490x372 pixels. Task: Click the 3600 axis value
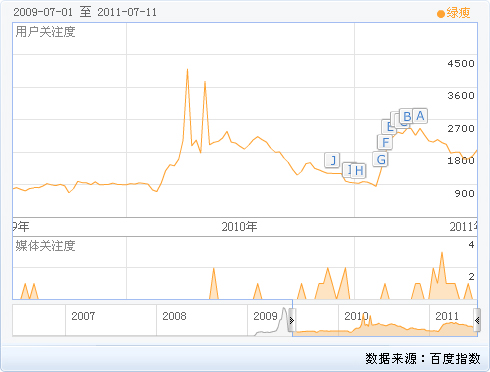pyautogui.click(x=461, y=96)
